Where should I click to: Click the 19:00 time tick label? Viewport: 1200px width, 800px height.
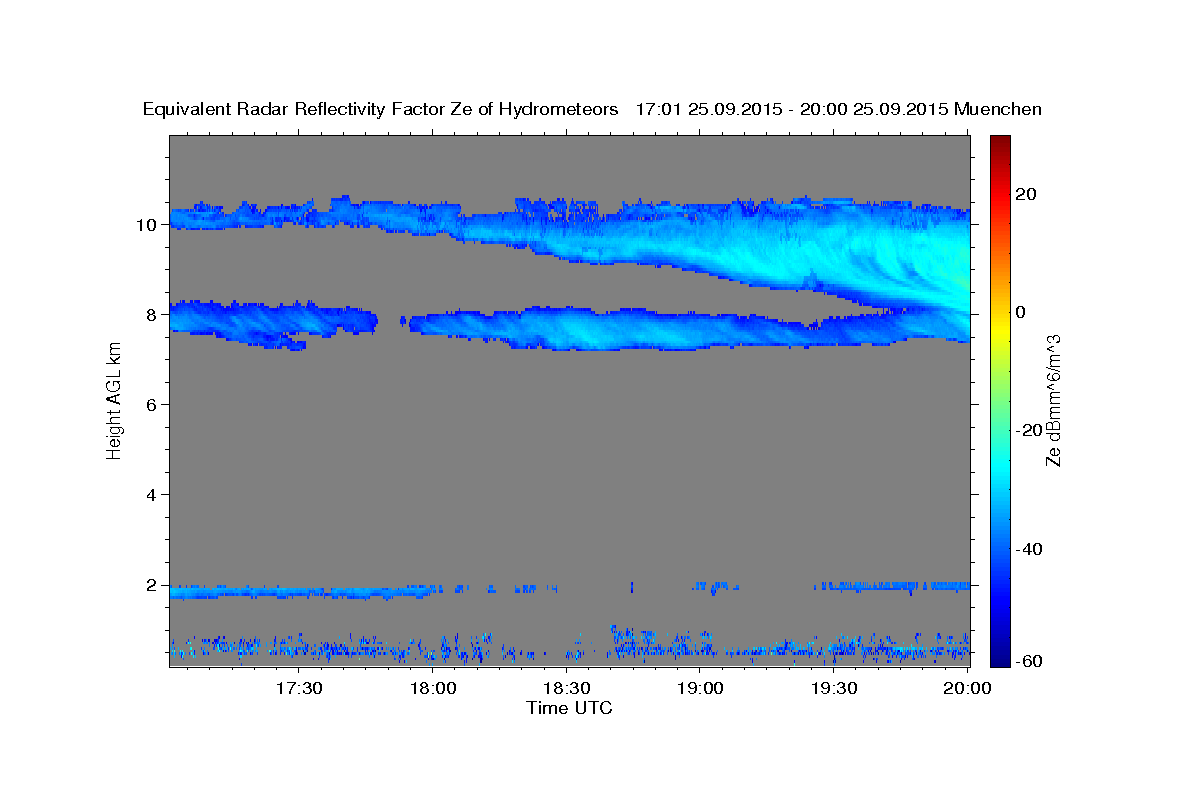coord(700,688)
